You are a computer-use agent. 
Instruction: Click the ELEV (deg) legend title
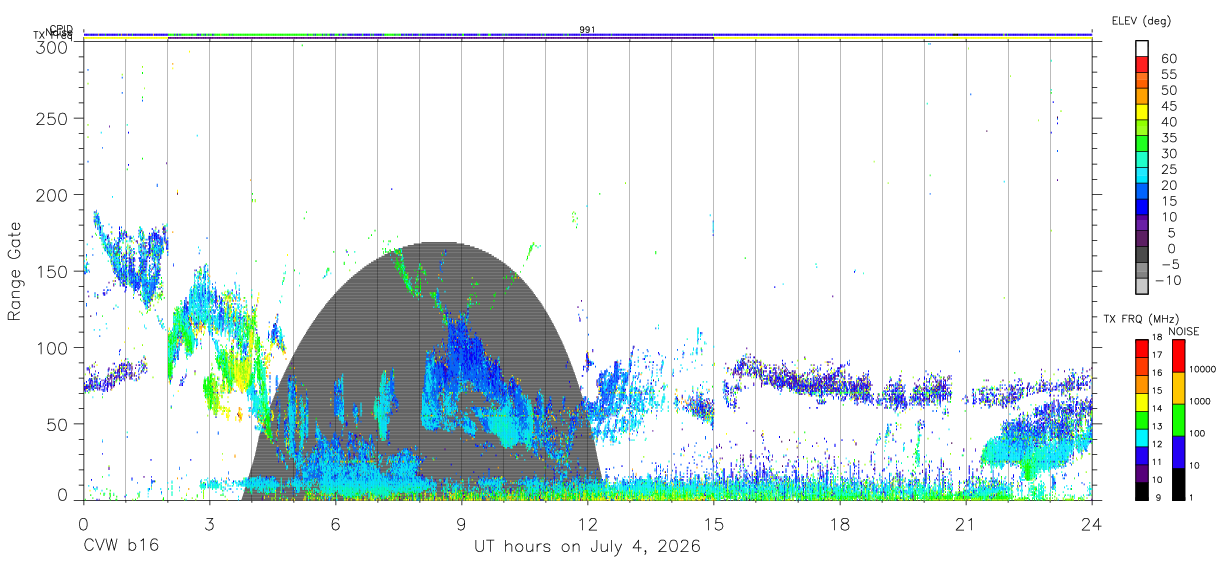1140,20
